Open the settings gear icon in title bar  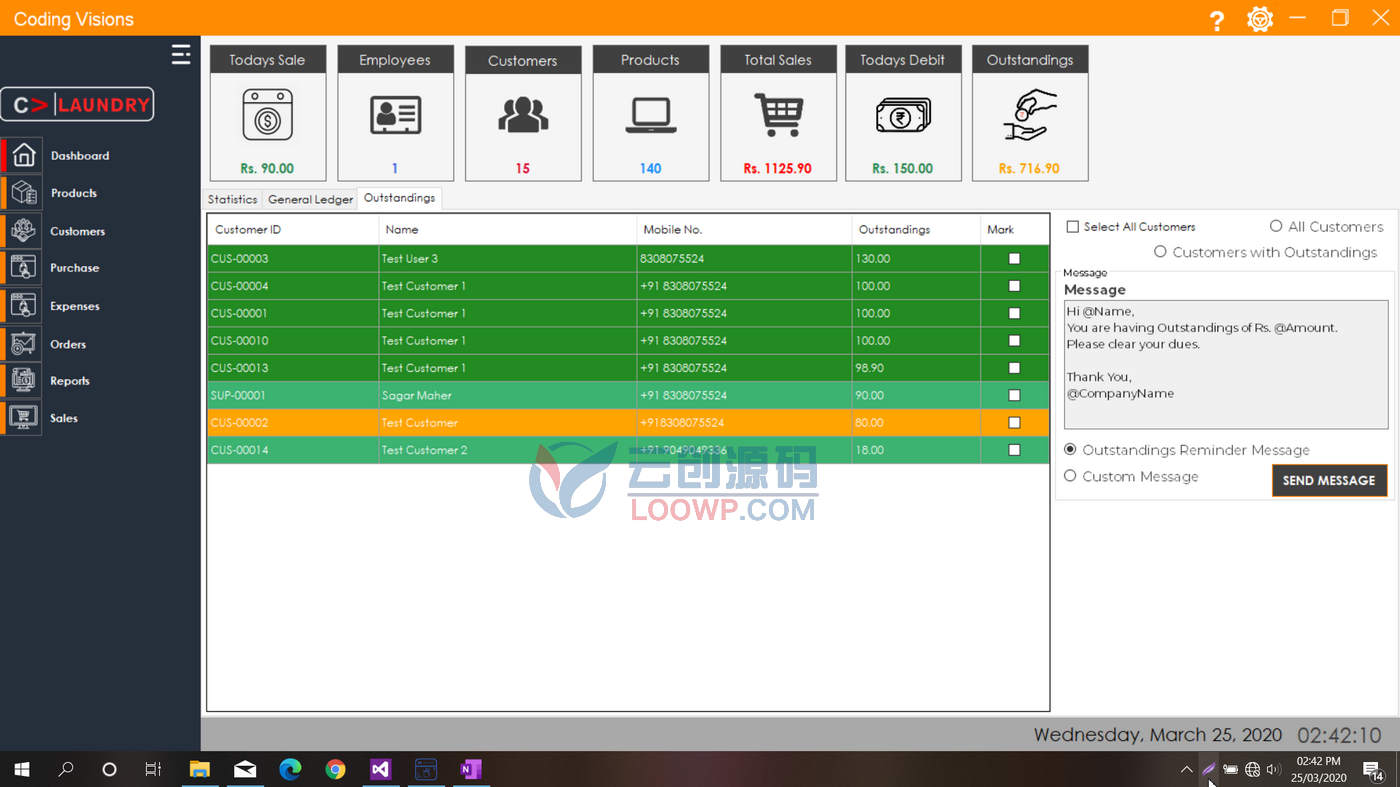1260,19
